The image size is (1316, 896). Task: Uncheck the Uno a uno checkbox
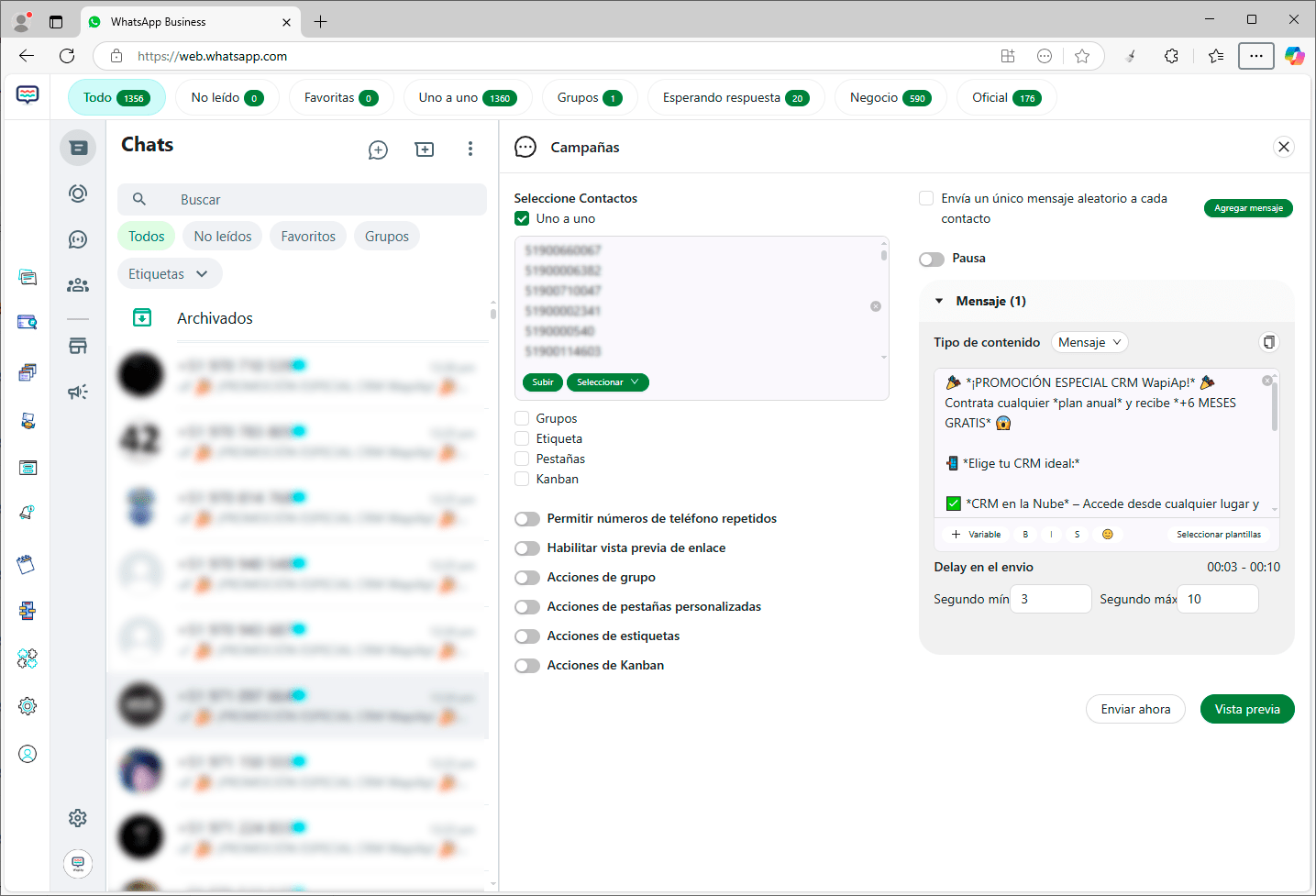click(522, 218)
